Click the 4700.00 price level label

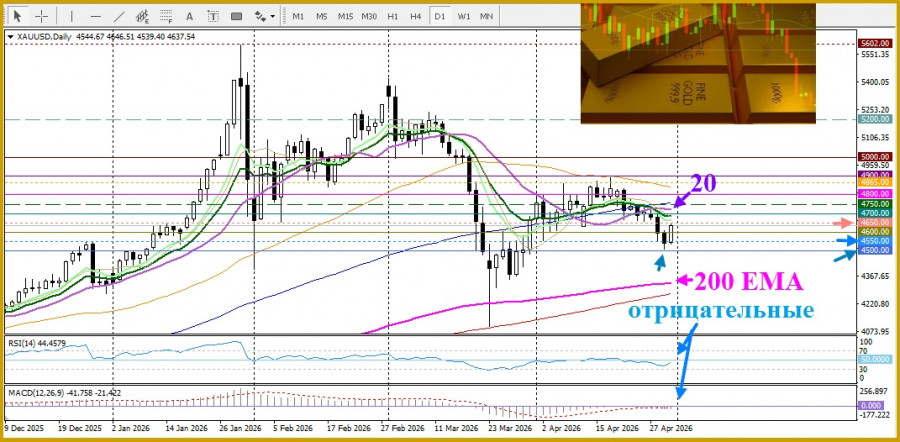click(875, 212)
